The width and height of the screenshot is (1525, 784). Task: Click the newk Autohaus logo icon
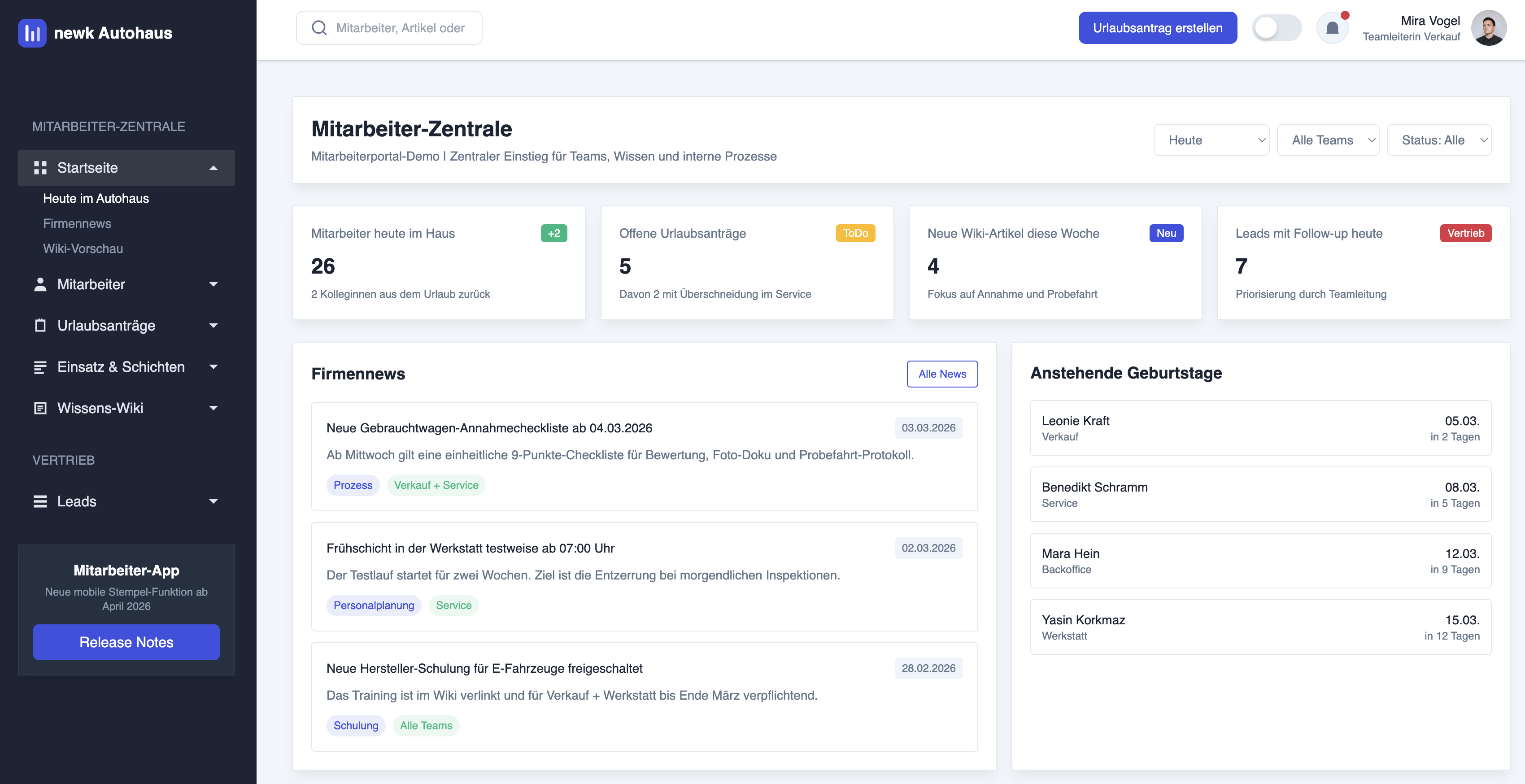pyautogui.click(x=32, y=33)
